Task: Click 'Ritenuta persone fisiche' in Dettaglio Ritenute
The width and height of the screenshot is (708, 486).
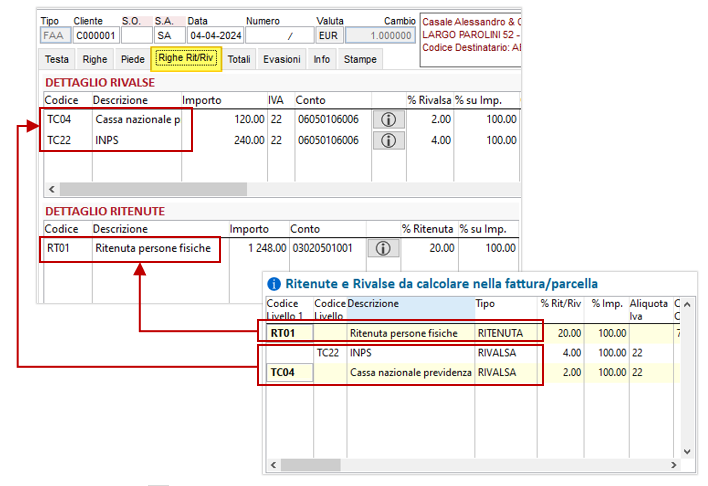Action: (x=153, y=248)
